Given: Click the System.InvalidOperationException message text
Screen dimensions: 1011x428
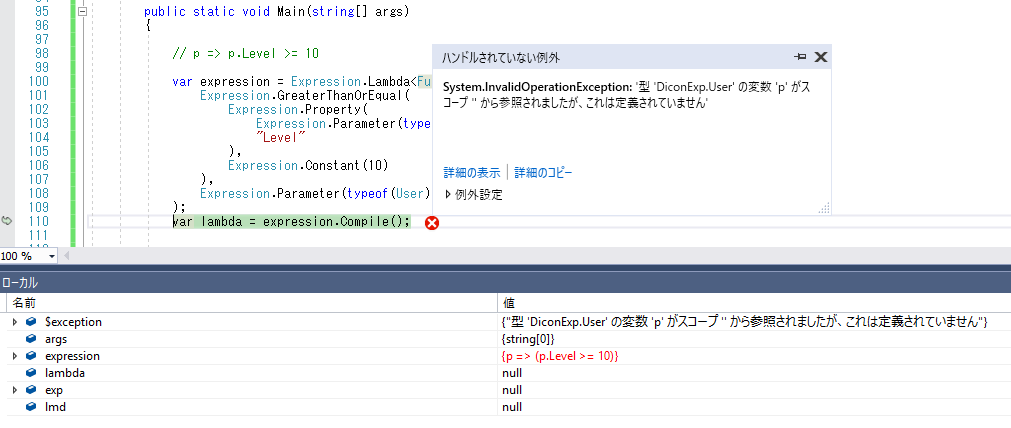Looking at the screenshot, I should point(625,95).
